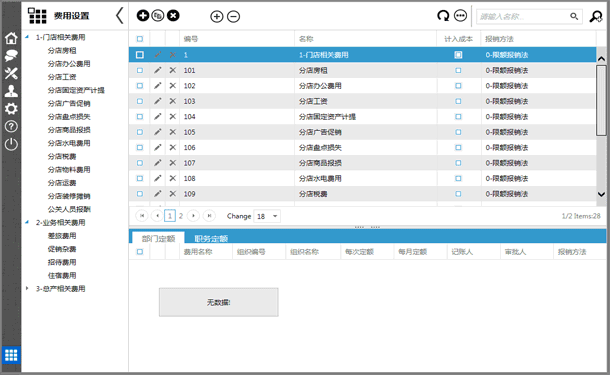Switch to the 部门定额 tab

coord(158,238)
